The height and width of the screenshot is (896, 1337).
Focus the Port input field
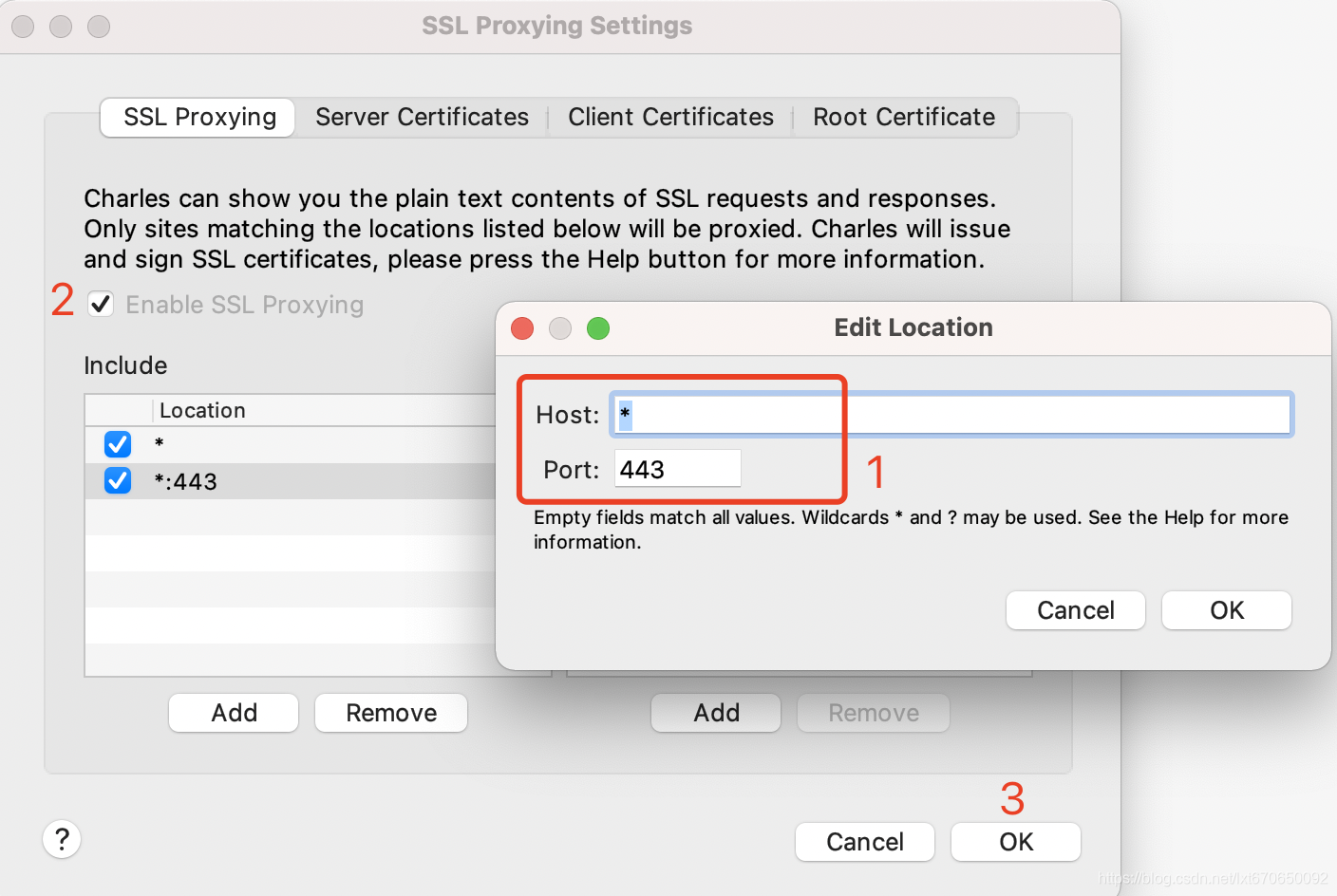678,469
